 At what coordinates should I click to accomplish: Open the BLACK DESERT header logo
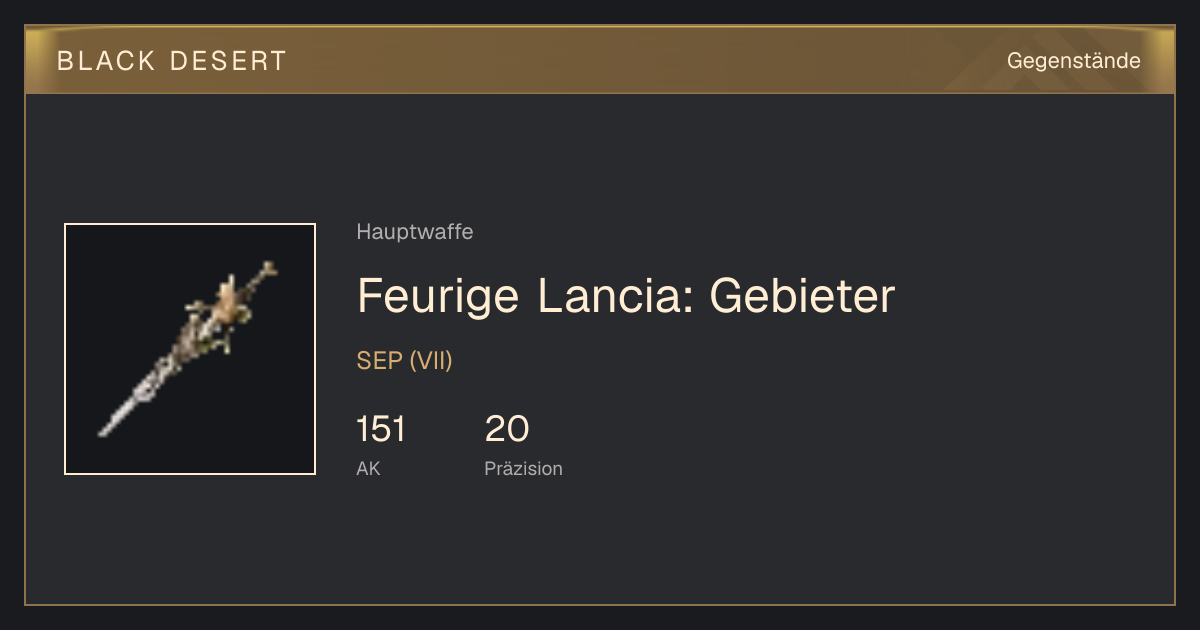tap(172, 61)
